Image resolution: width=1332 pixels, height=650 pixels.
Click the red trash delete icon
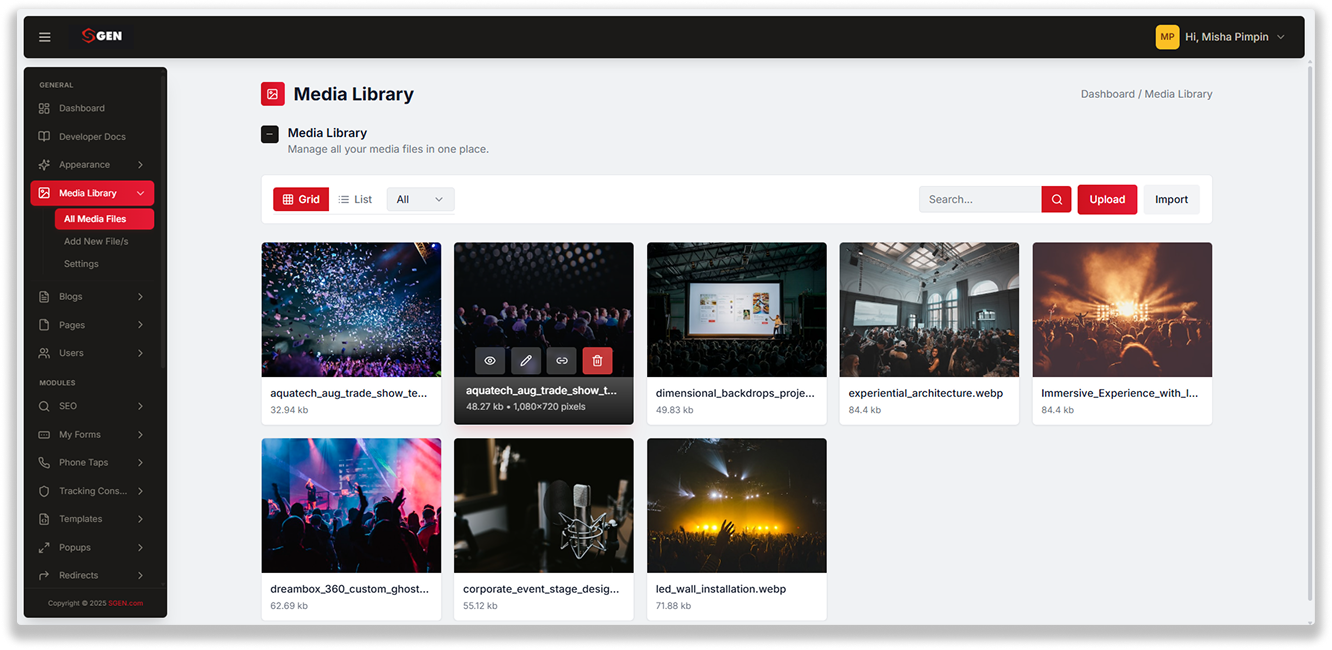[598, 361]
